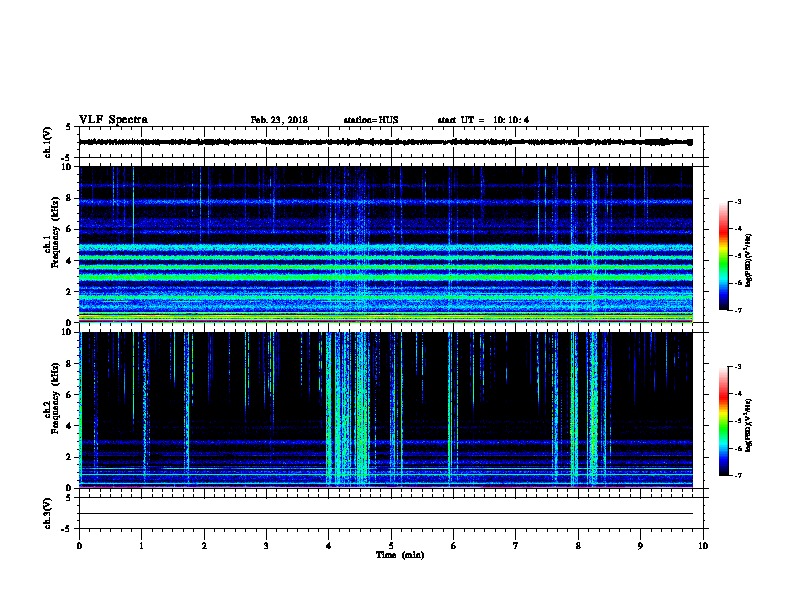Click the time axis tick label '1'
Image resolution: width=792 pixels, height=612 pixels.
[141, 546]
